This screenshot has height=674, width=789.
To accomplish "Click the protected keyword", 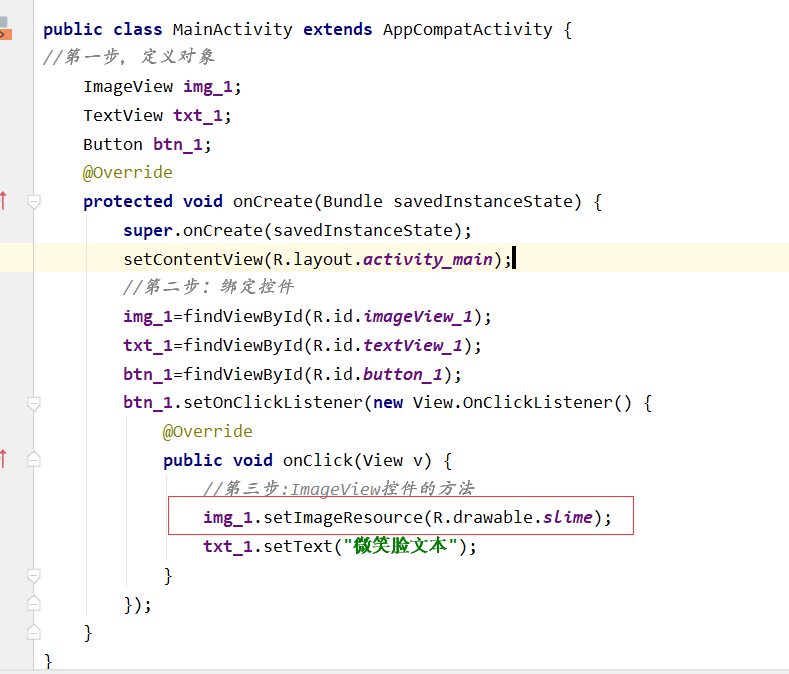I will 128,201.
